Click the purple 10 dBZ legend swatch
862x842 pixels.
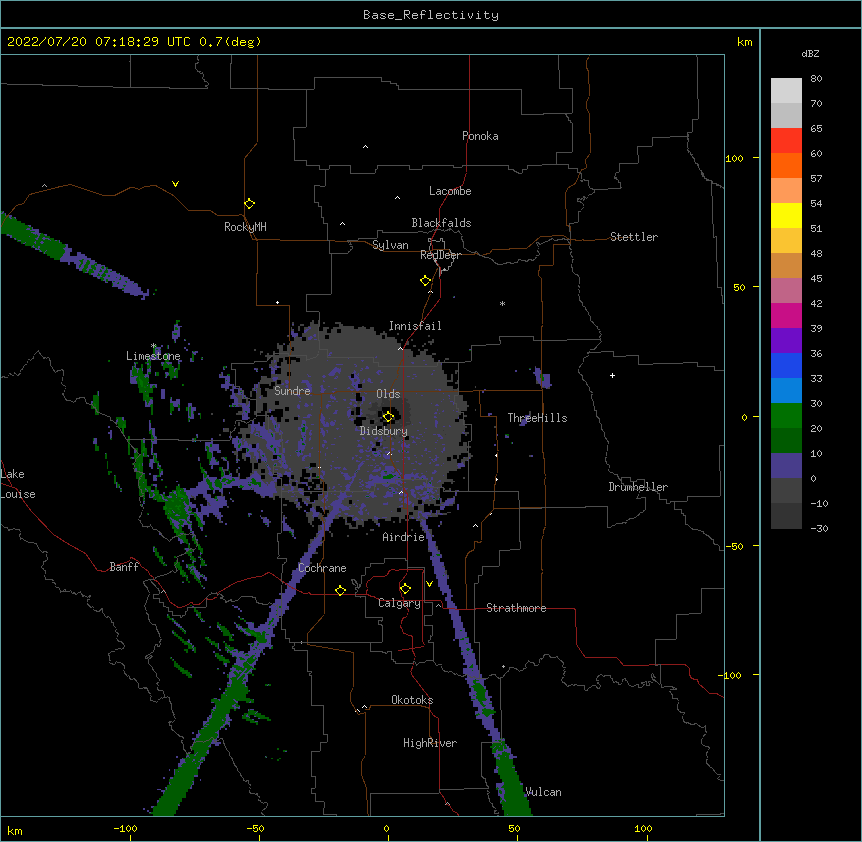click(786, 466)
